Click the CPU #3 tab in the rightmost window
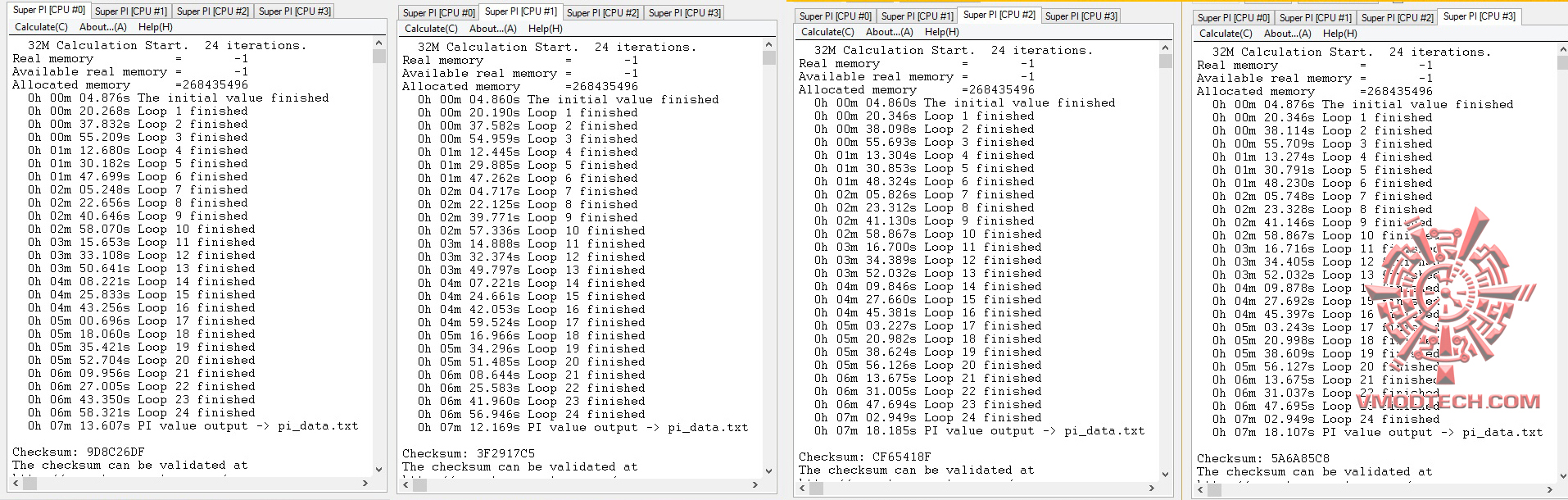Viewport: 1568px width, 500px height. (1480, 16)
